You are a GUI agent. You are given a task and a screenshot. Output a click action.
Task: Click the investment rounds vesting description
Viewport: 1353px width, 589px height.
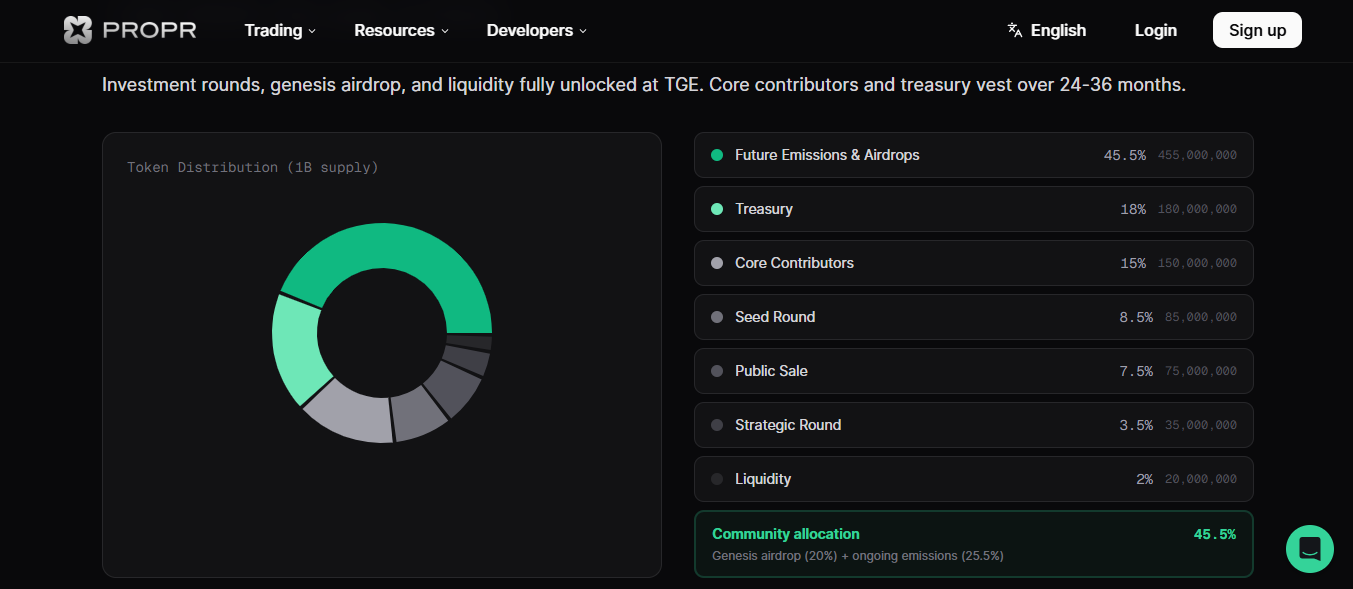click(x=644, y=85)
